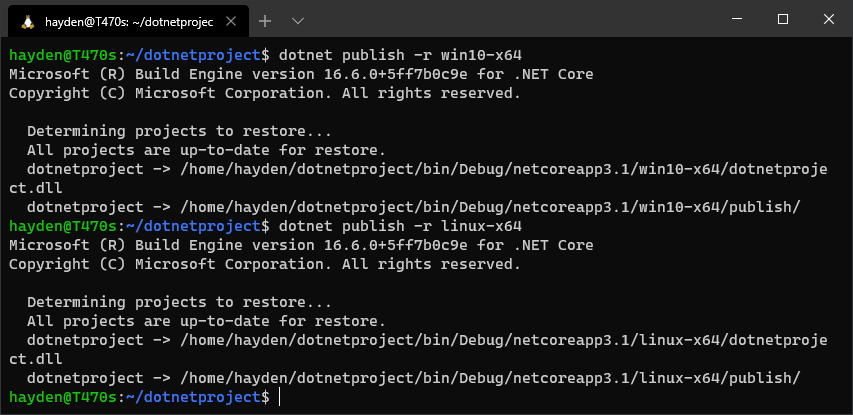
Task: Expand the new tab profile dropdown arrow
Action: pos(298,21)
